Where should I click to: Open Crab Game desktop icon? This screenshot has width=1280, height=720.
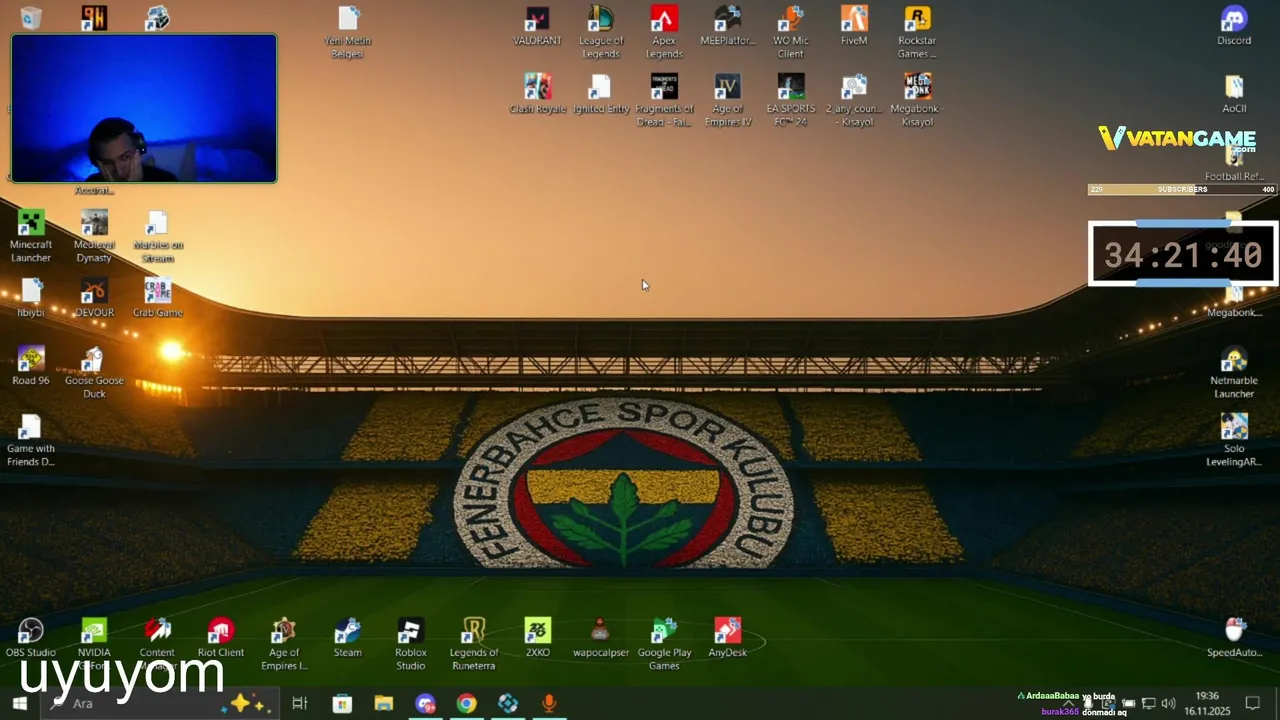pos(157,298)
